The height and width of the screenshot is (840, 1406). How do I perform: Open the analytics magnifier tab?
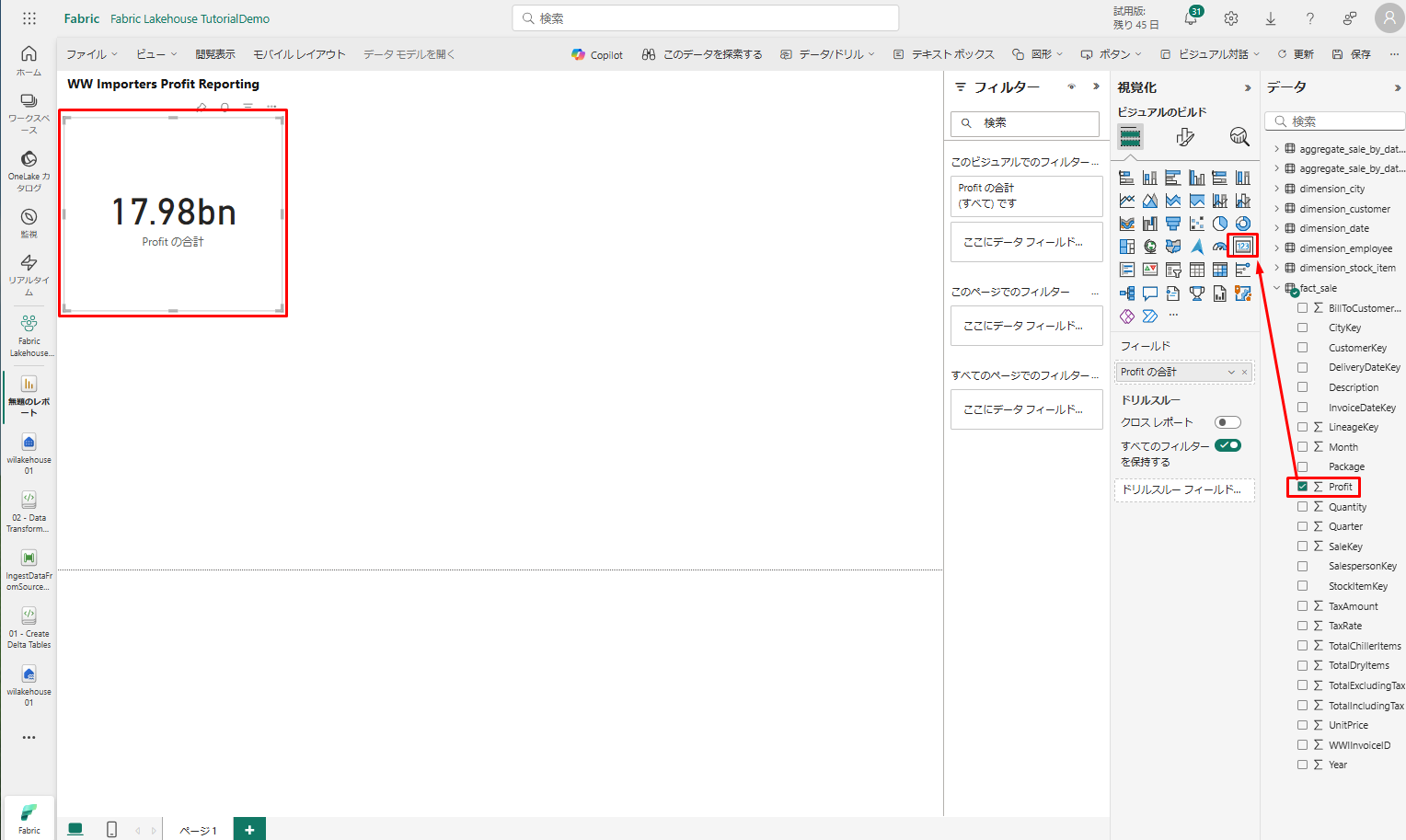(x=1239, y=137)
